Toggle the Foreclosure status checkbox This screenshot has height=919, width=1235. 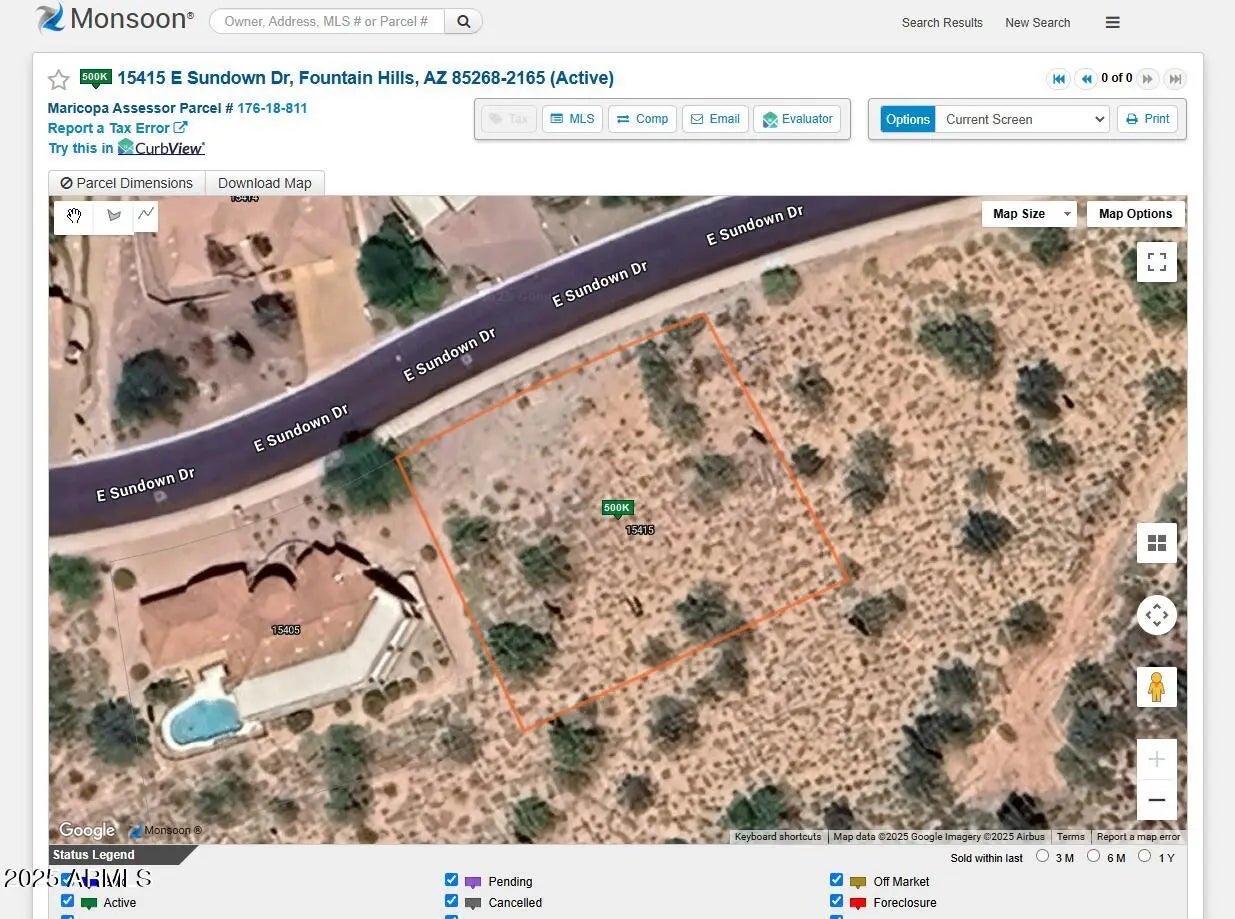tap(836, 901)
